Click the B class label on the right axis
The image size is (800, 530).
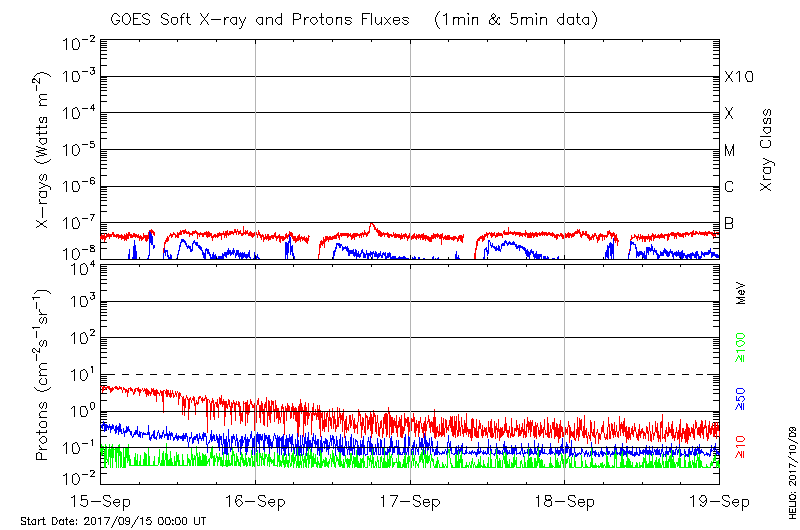729,223
